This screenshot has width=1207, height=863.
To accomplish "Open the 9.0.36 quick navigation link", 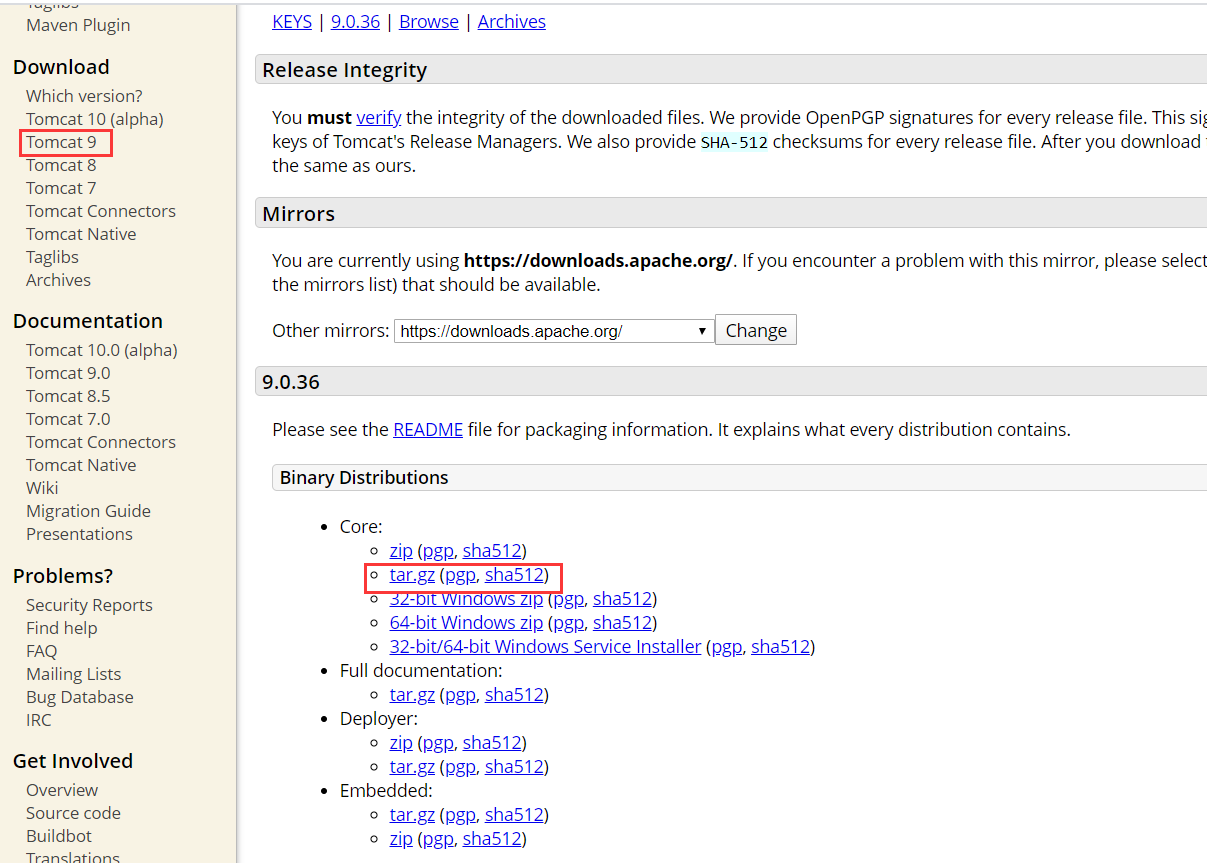I will coord(355,21).
